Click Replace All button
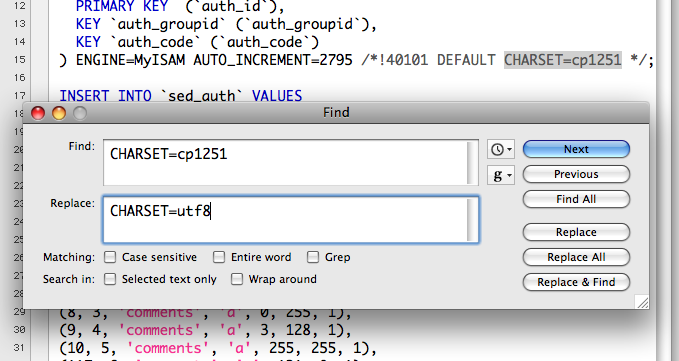 (576, 257)
